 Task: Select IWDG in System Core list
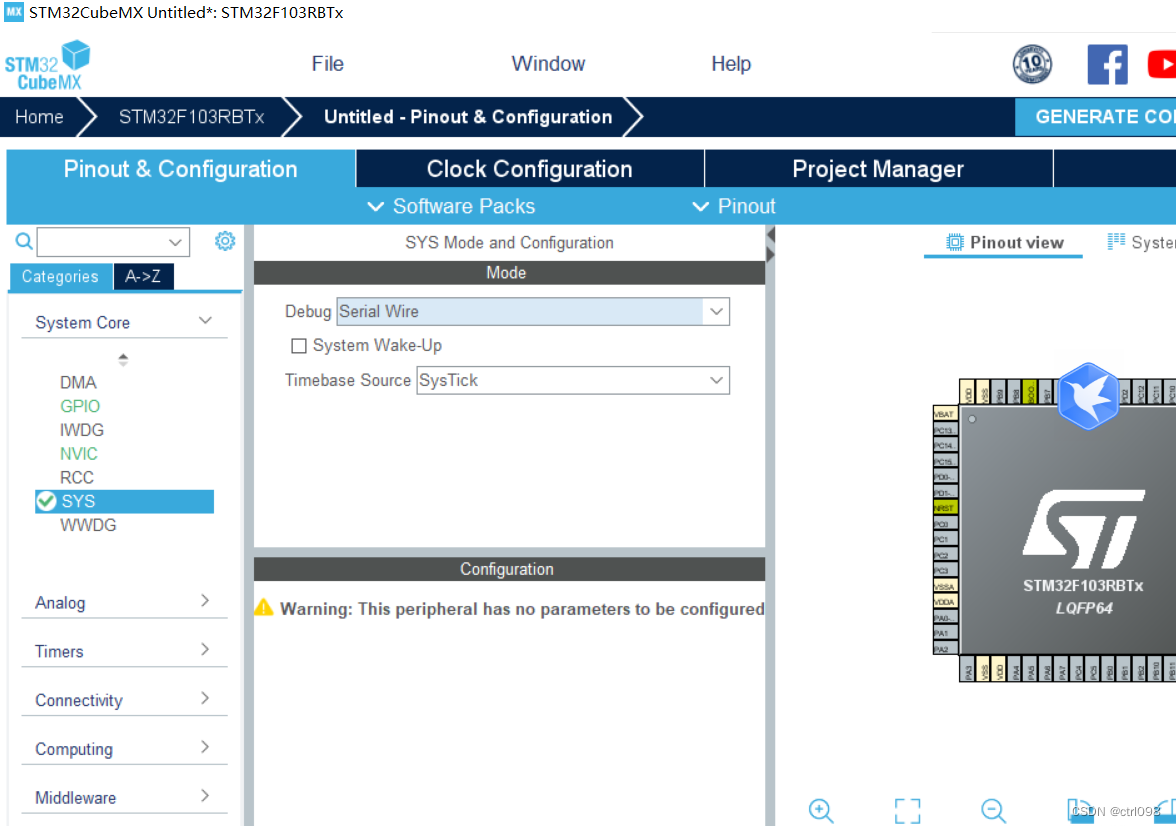pyautogui.click(x=82, y=430)
